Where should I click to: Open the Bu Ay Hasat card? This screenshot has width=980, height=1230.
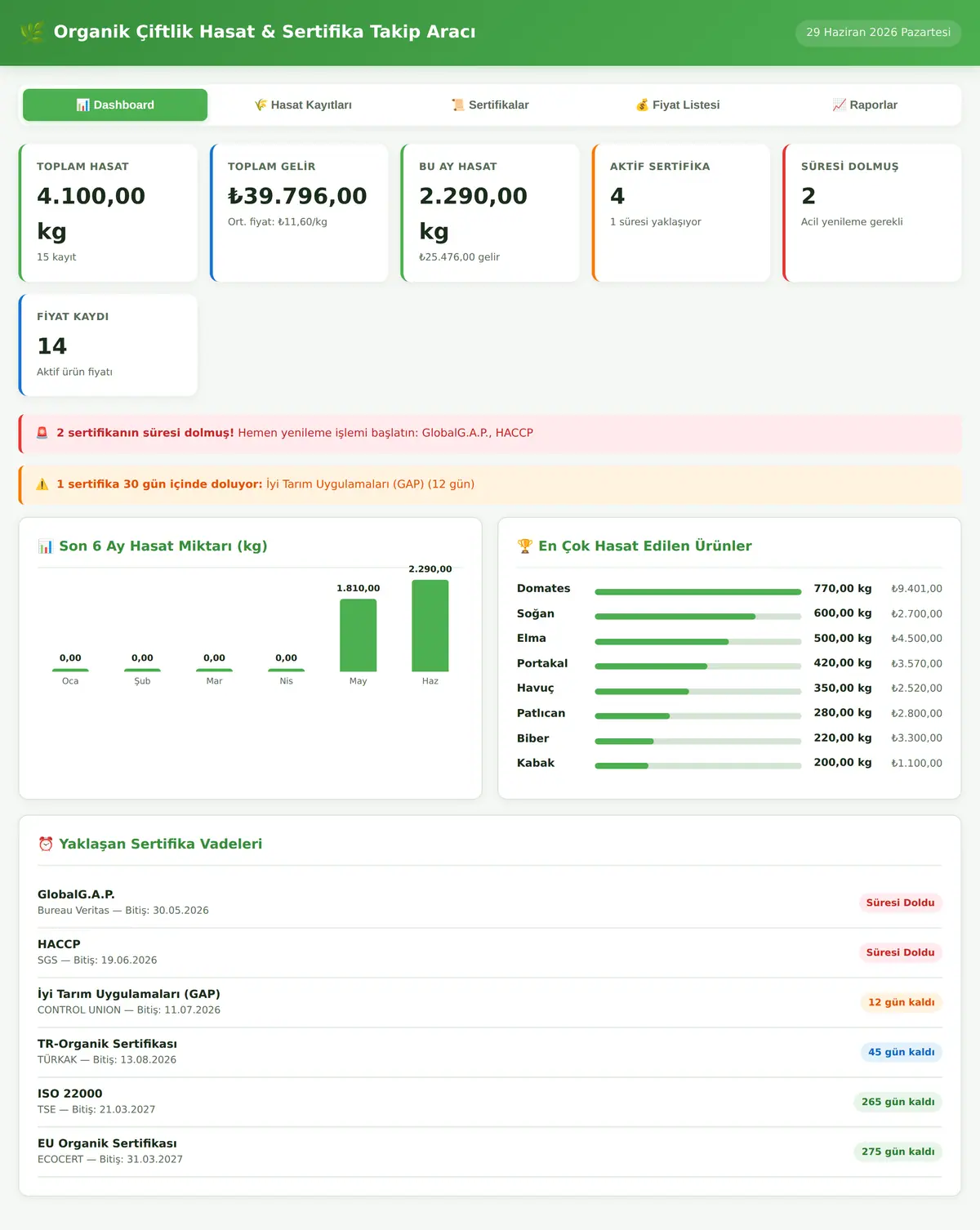click(x=490, y=213)
